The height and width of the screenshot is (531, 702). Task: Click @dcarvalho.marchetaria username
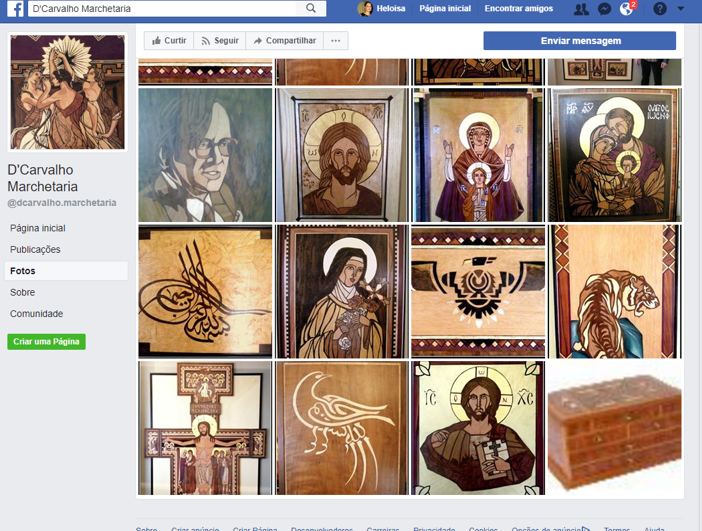(62, 203)
